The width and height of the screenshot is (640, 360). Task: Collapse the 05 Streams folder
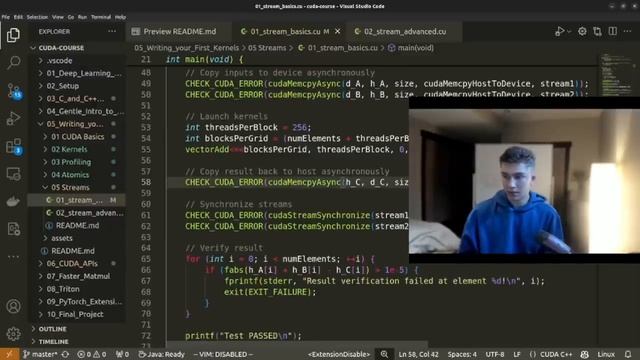coord(77,187)
